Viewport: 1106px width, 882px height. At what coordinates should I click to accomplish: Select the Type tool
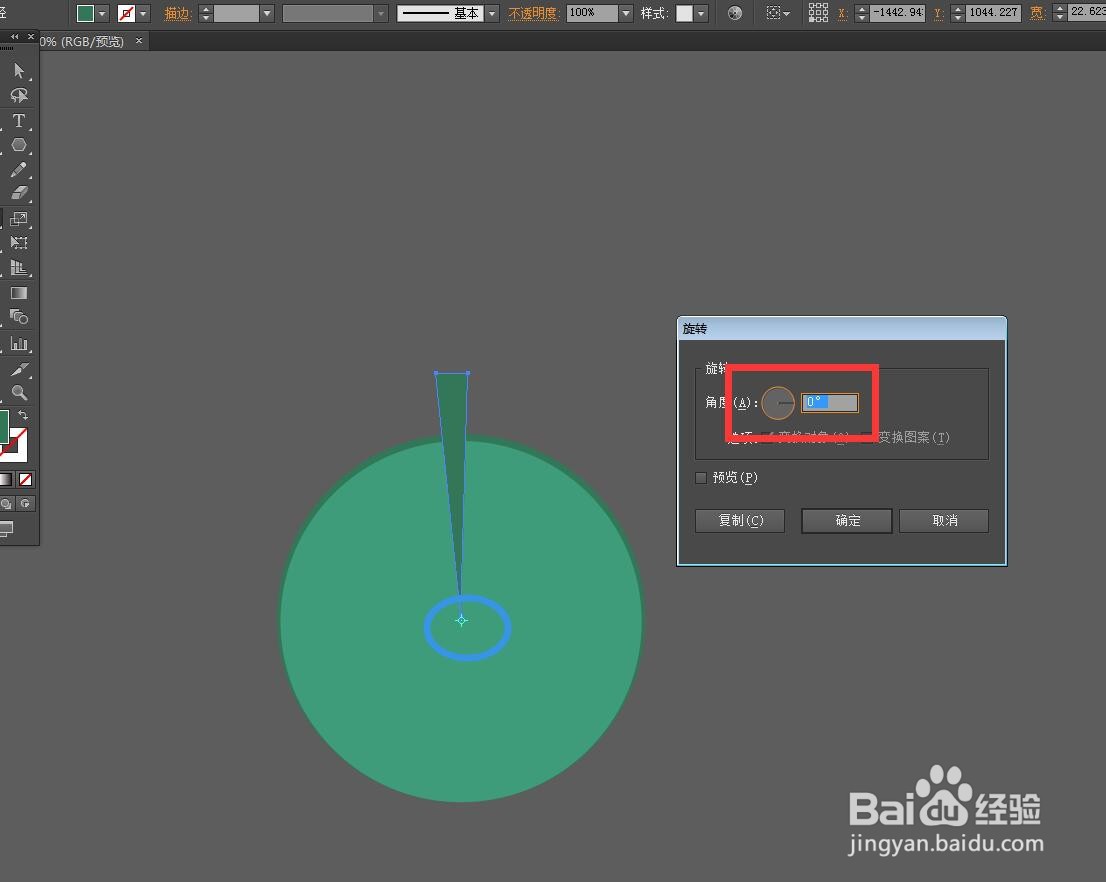[x=19, y=121]
